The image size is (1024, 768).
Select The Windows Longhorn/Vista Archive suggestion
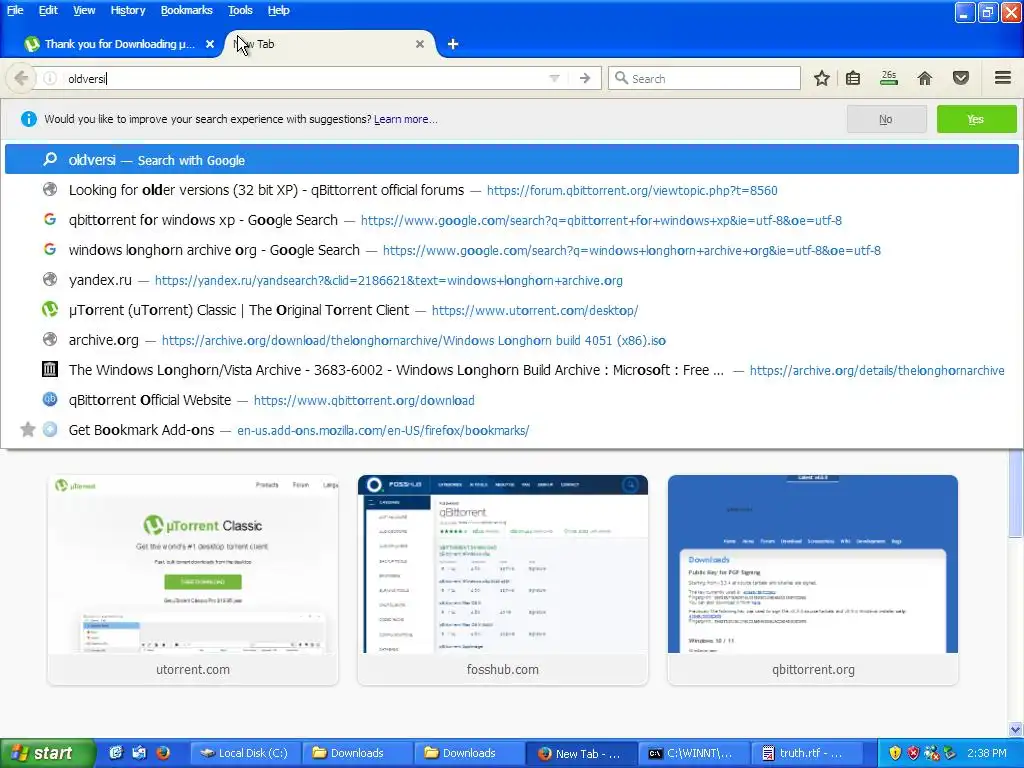pos(511,370)
